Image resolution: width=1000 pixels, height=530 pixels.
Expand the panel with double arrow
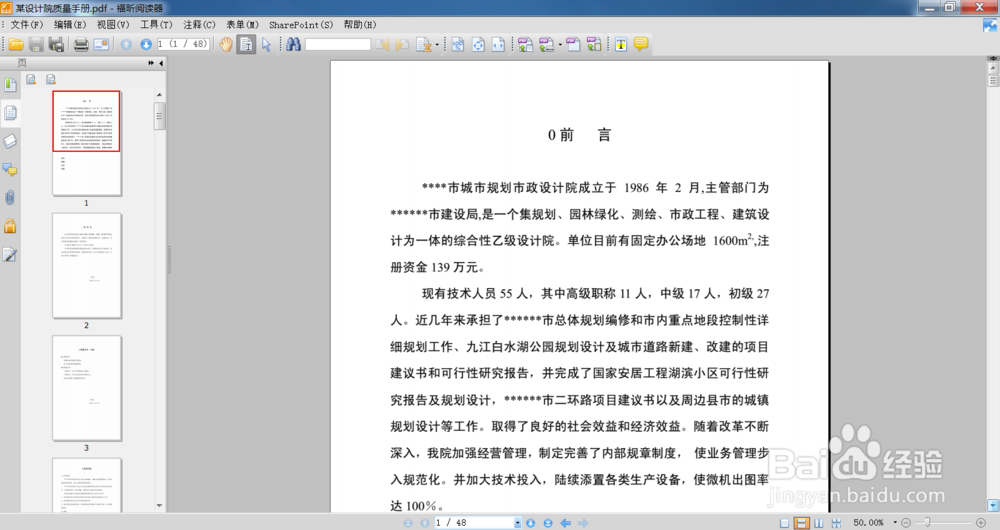[x=151, y=63]
